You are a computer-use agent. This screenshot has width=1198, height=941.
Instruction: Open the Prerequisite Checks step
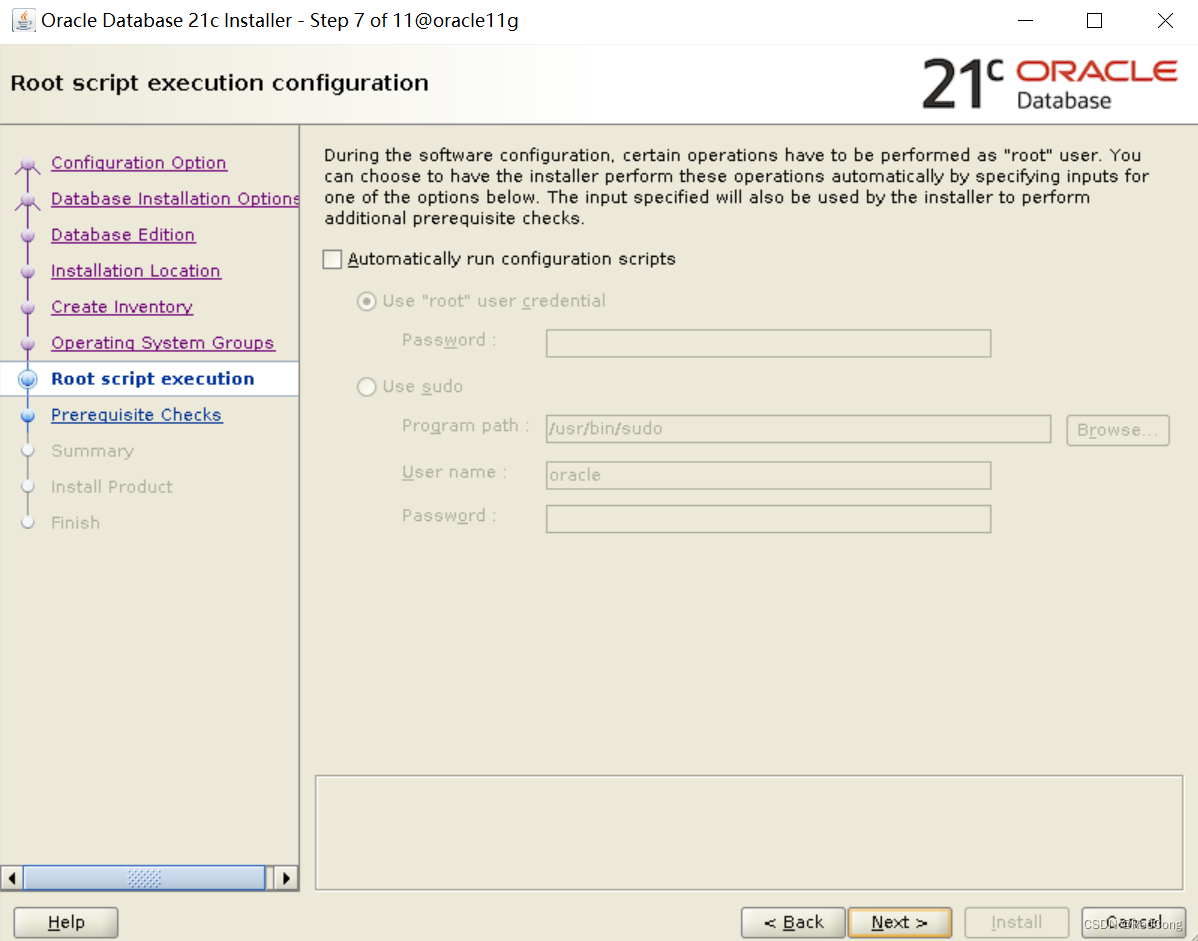[x=137, y=415]
